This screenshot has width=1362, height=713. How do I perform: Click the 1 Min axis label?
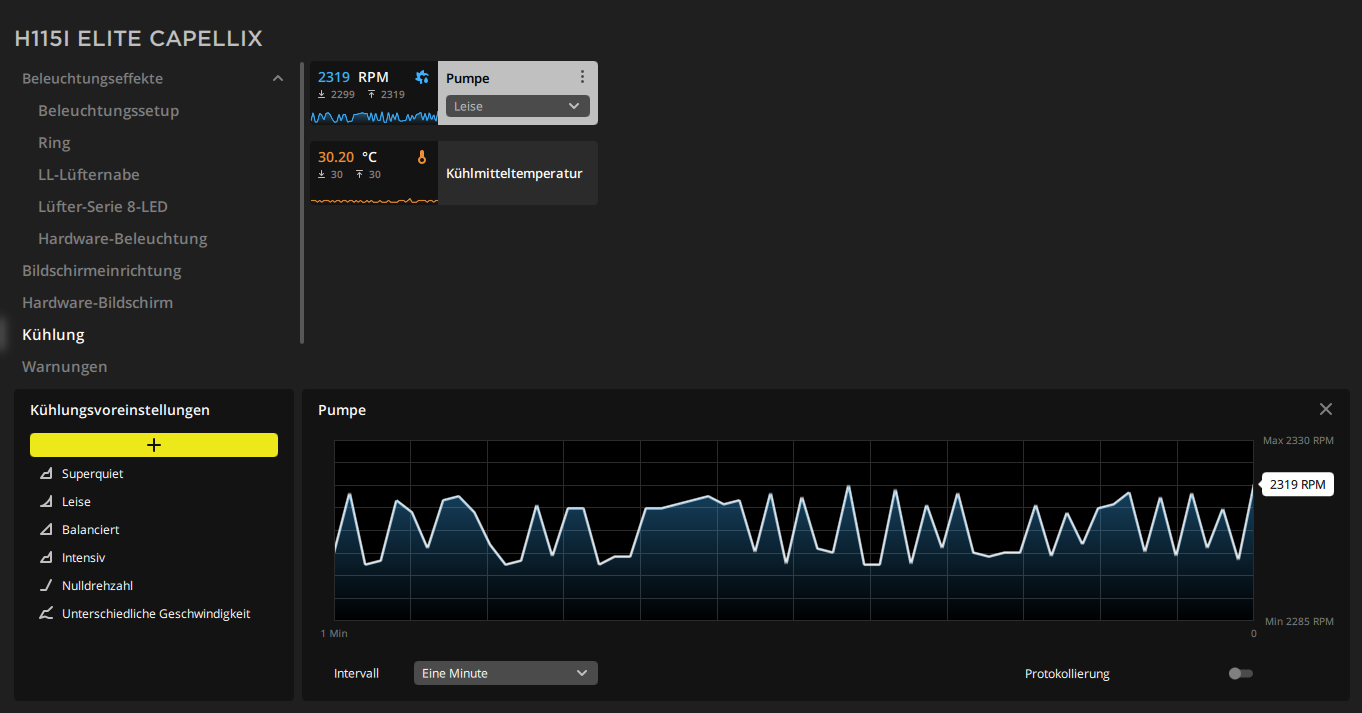(334, 633)
